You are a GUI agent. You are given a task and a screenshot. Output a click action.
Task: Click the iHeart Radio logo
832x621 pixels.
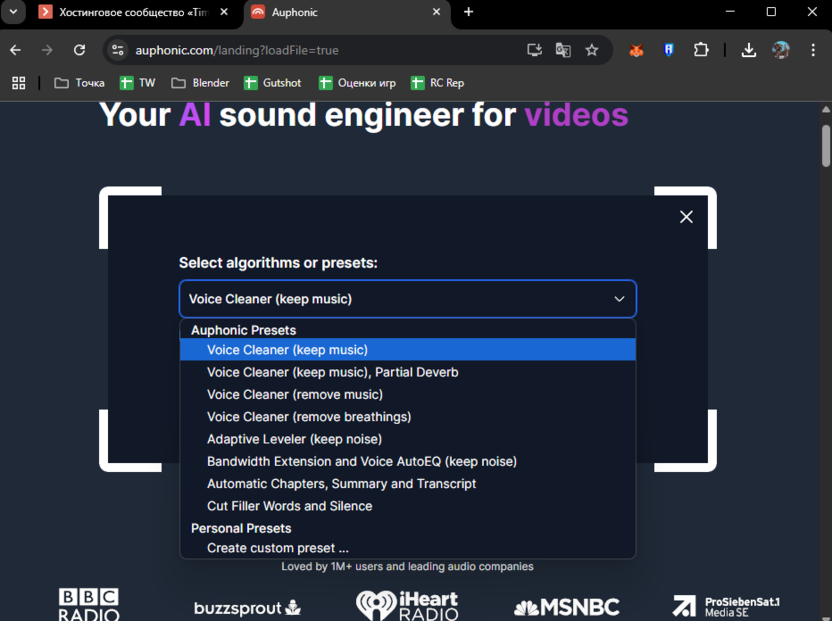(x=408, y=605)
